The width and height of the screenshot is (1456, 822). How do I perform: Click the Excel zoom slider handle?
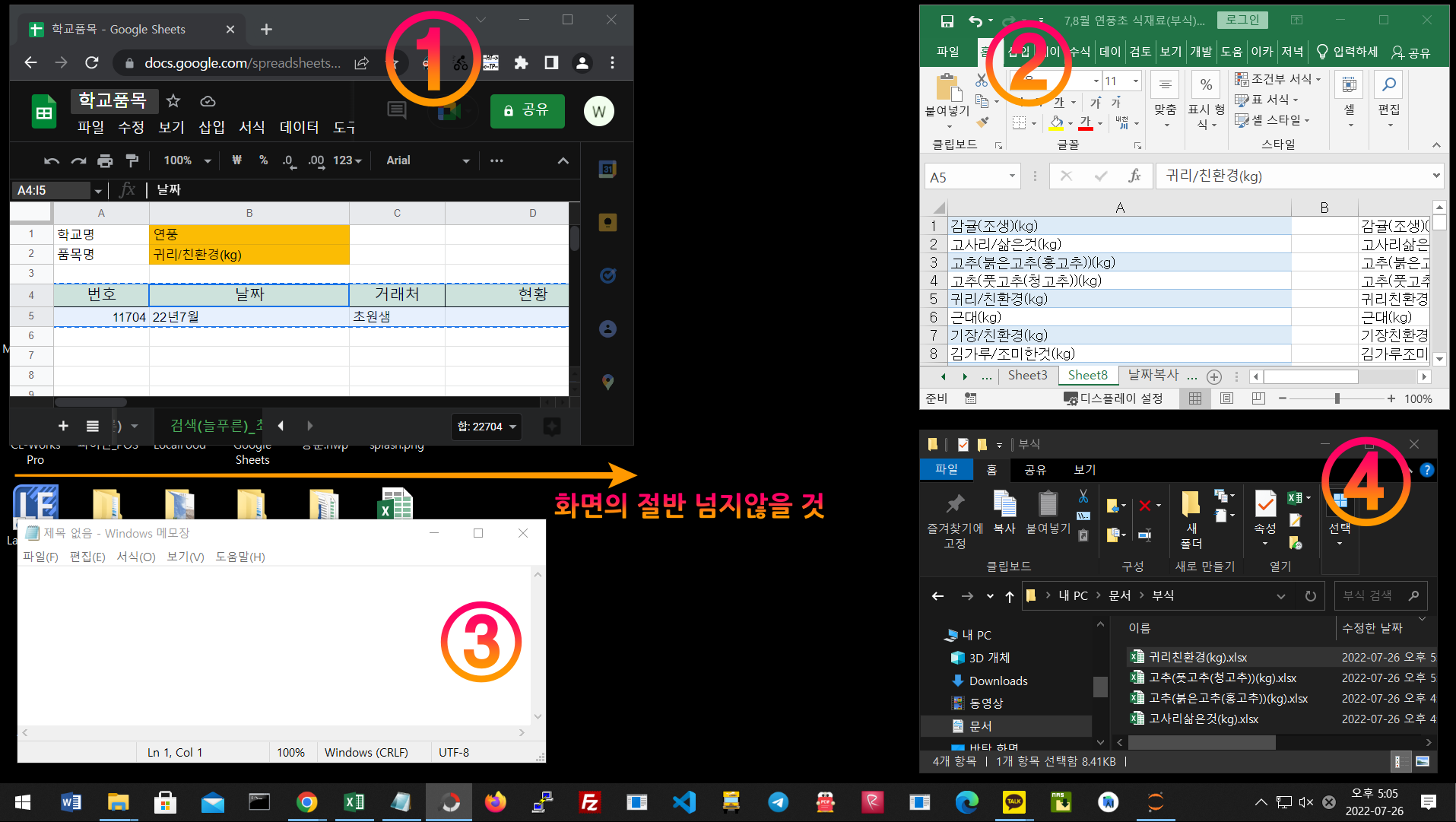(x=1337, y=398)
